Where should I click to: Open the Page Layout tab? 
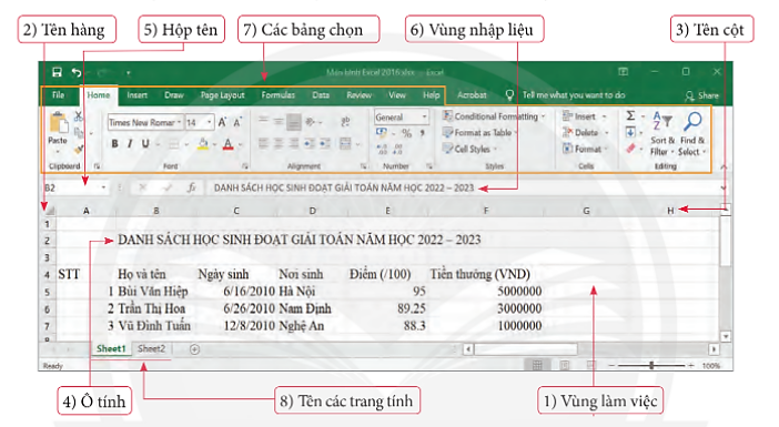coord(222,95)
